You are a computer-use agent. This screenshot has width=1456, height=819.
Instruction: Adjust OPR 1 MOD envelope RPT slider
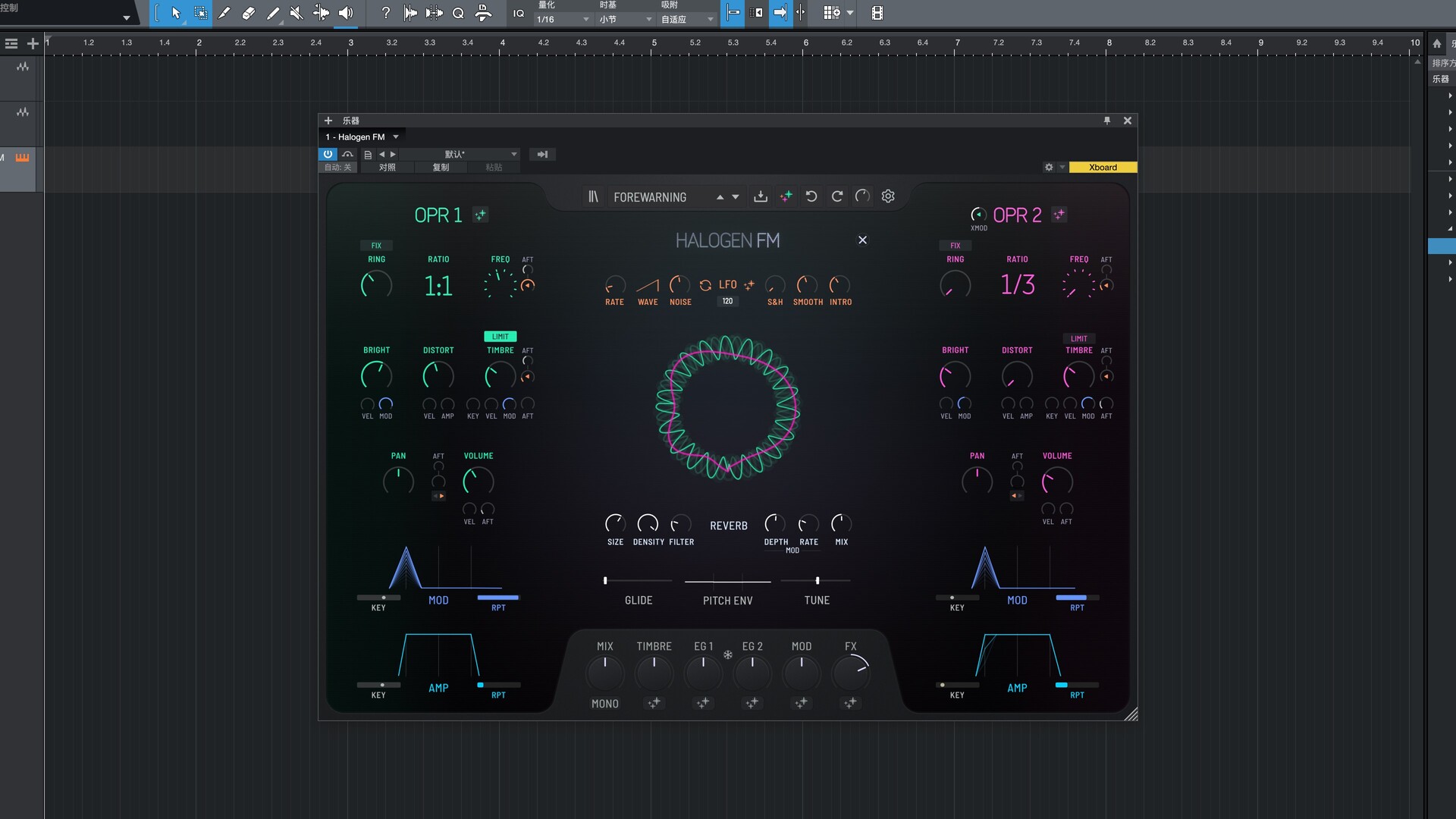(498, 598)
